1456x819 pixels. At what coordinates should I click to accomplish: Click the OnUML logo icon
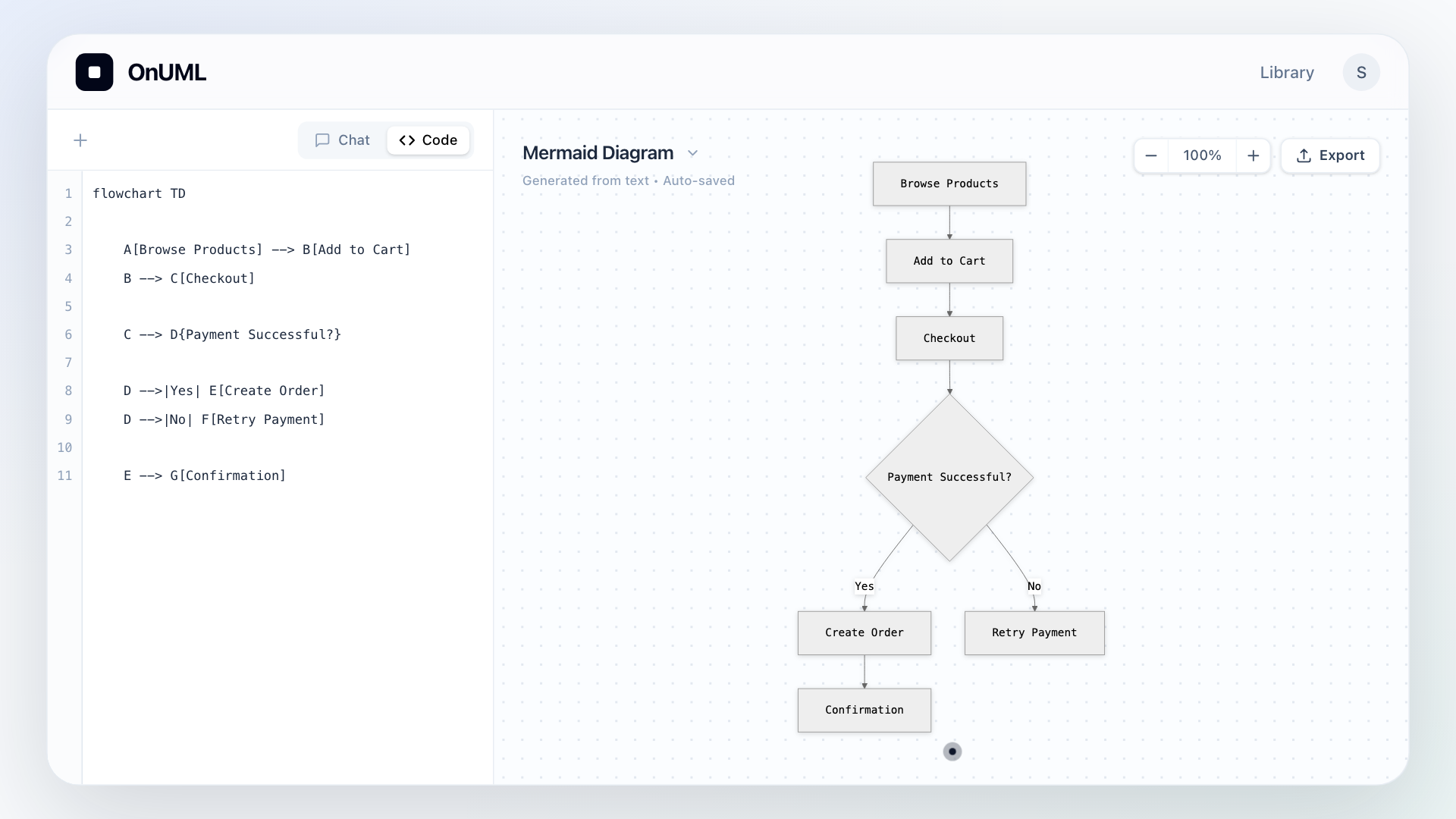point(94,72)
